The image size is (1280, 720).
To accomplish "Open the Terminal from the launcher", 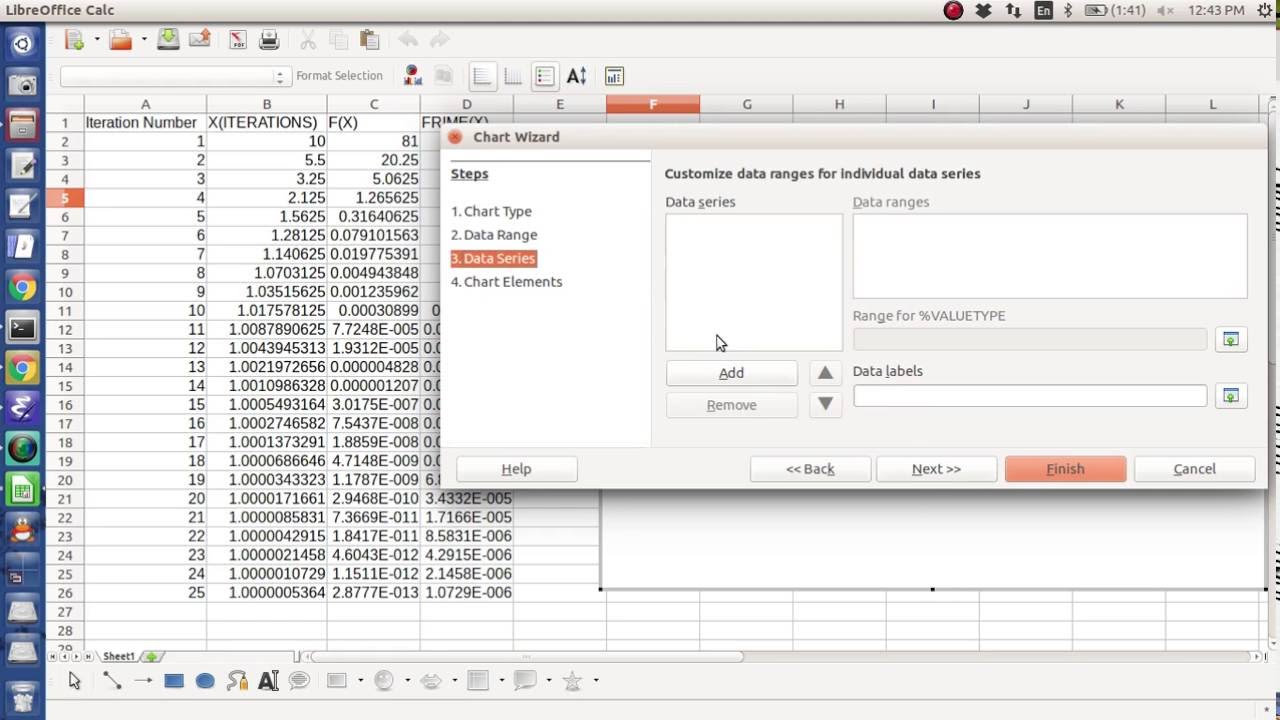I will point(22,328).
